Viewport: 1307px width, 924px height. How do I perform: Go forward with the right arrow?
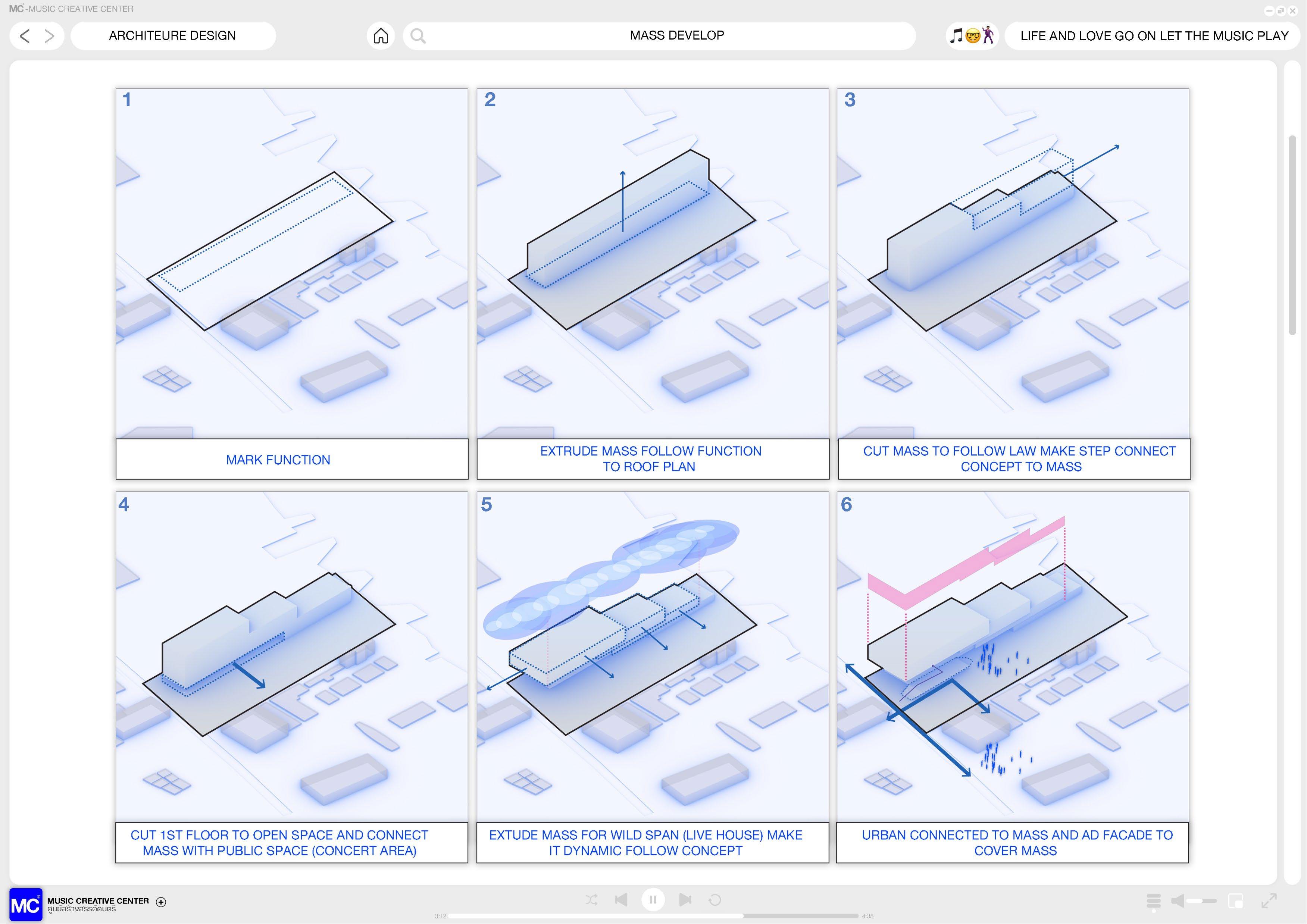[50, 36]
